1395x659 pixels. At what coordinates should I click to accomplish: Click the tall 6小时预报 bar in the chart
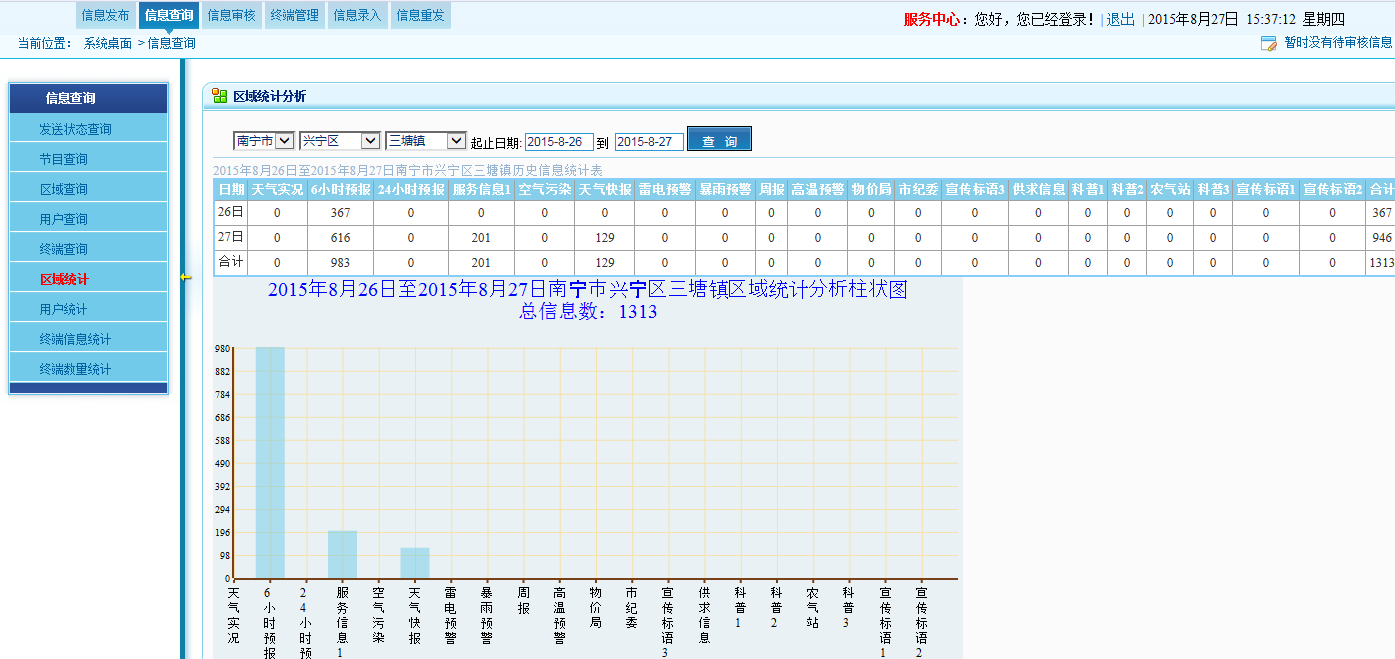[x=269, y=460]
